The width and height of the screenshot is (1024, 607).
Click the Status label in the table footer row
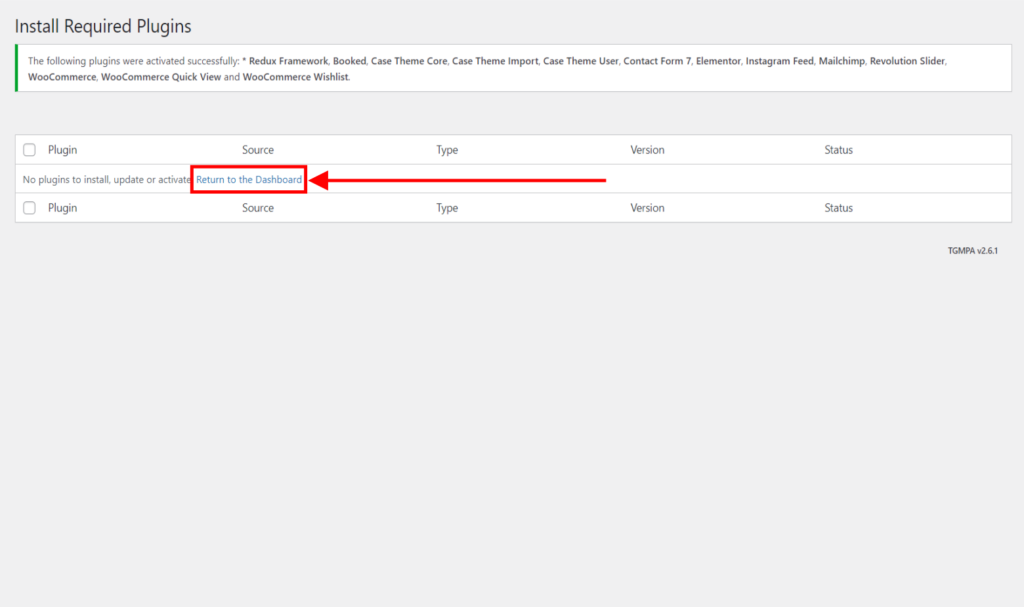[838, 208]
